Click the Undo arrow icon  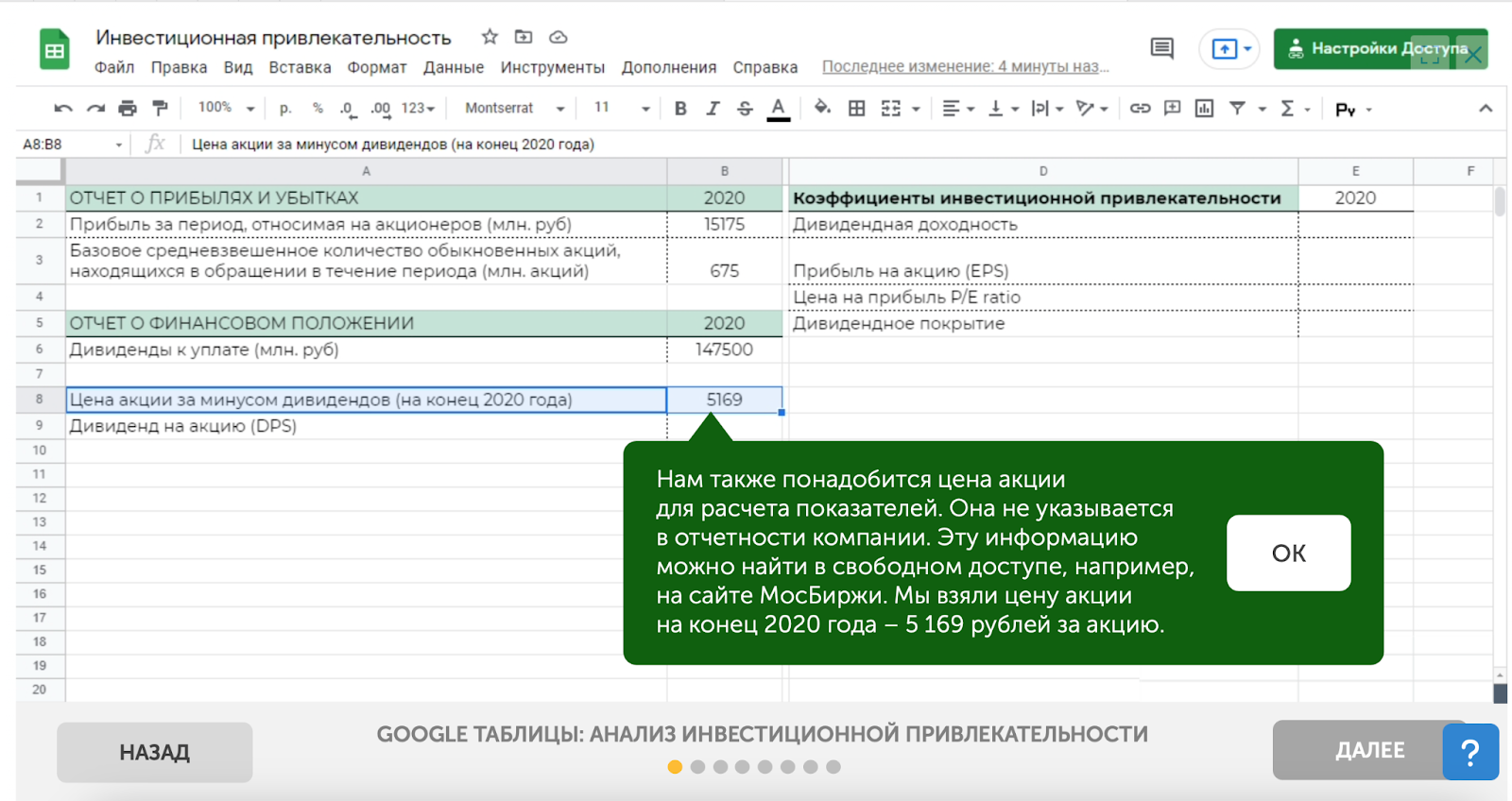tap(63, 109)
